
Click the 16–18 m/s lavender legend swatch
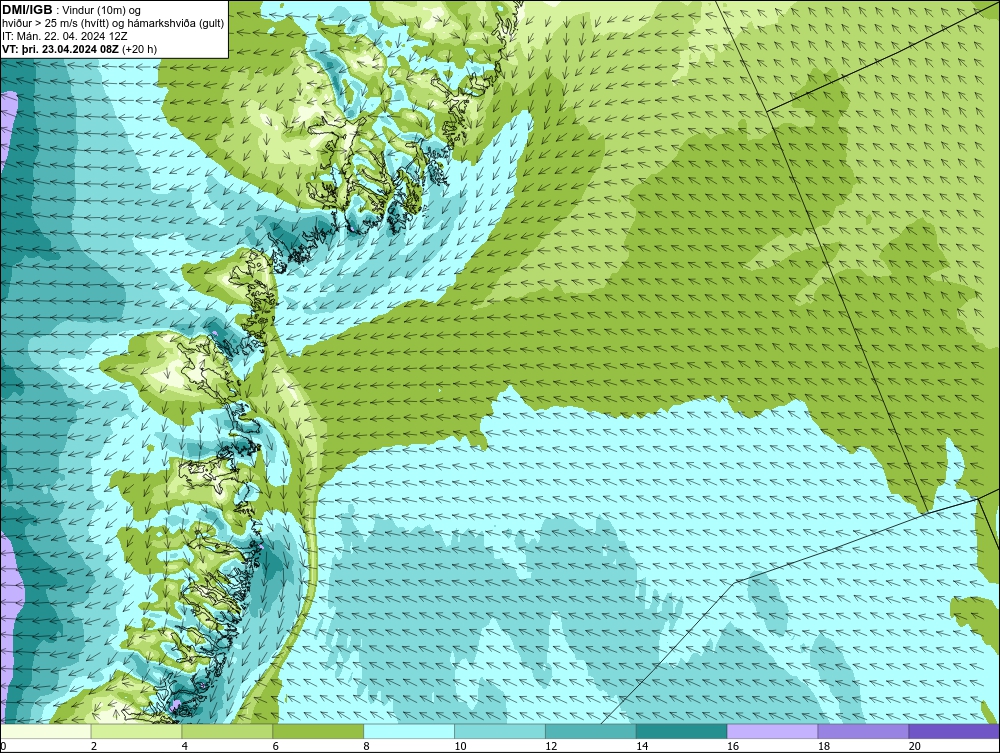tap(772, 731)
